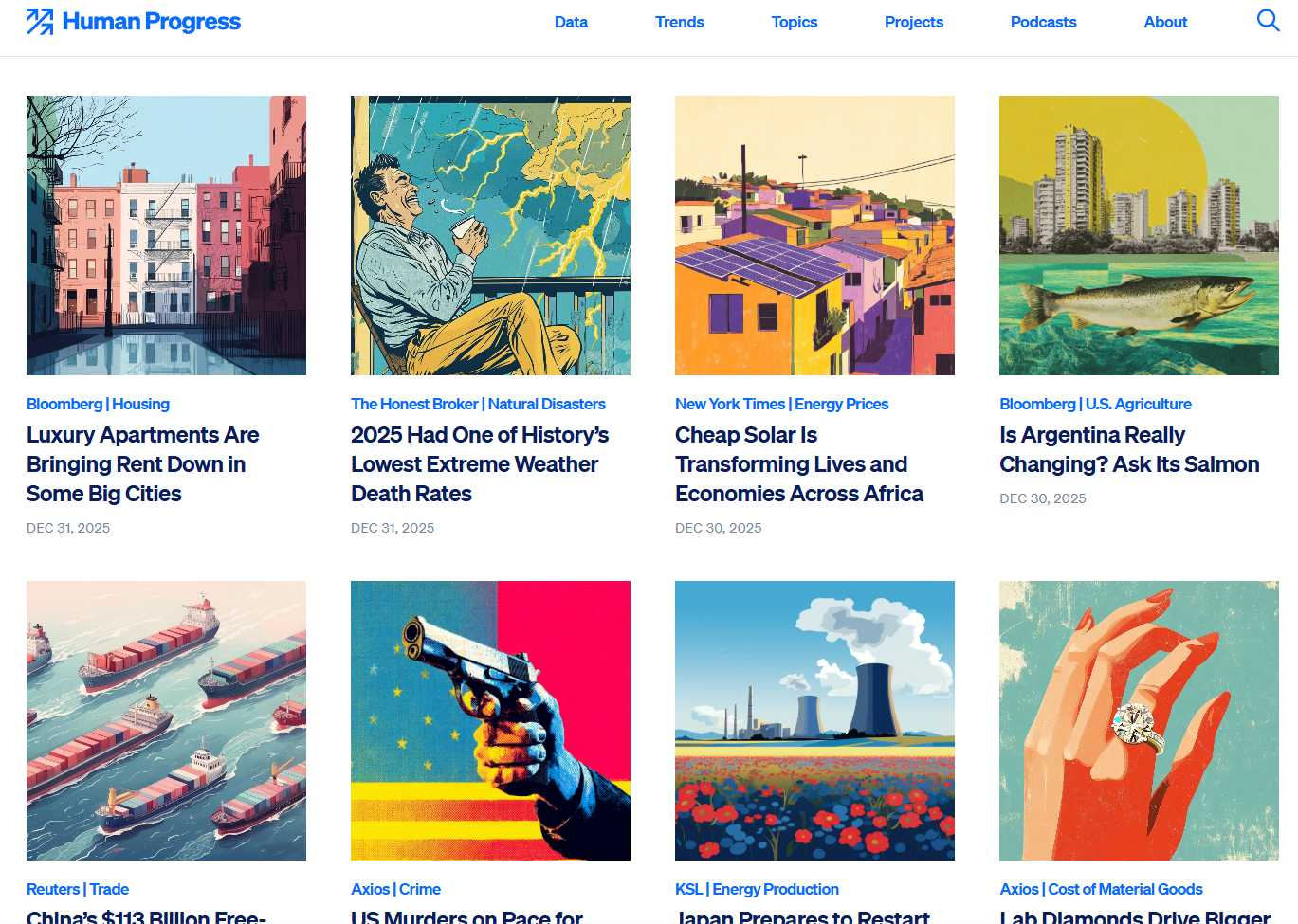Select Projects in the top navigation
1298x924 pixels.
(913, 22)
